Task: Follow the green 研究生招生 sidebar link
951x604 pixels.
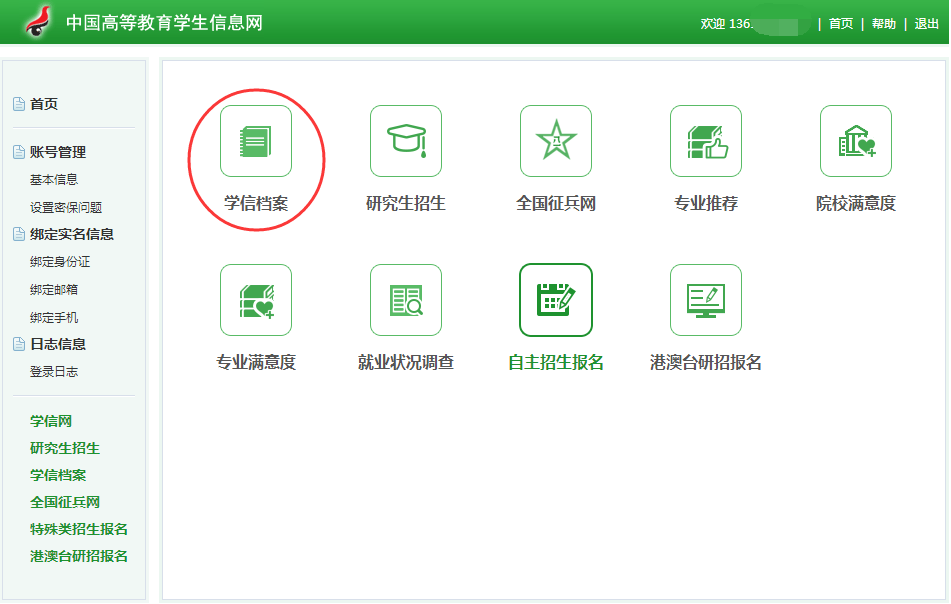Action: pyautogui.click(x=65, y=448)
